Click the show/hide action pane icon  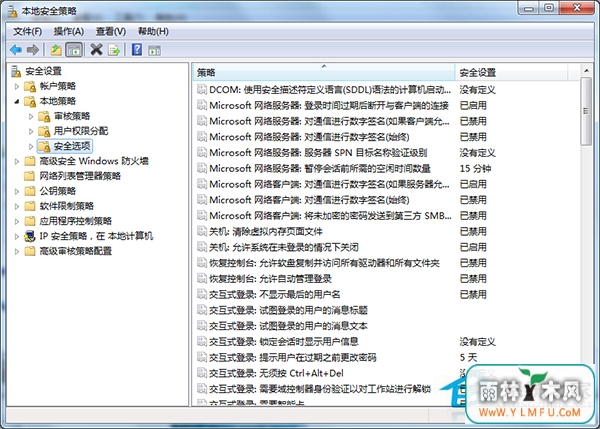pos(155,50)
